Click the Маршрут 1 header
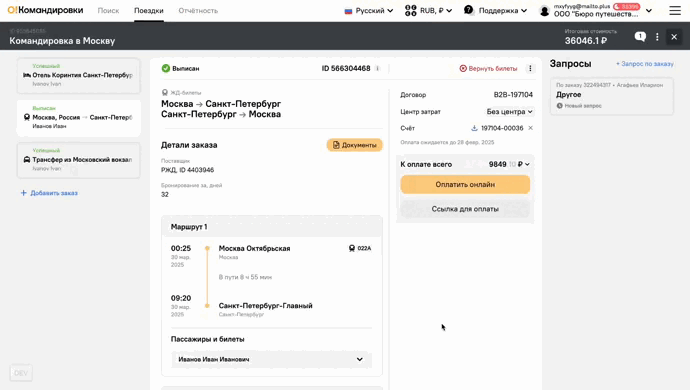The image size is (690, 390). tap(272, 227)
